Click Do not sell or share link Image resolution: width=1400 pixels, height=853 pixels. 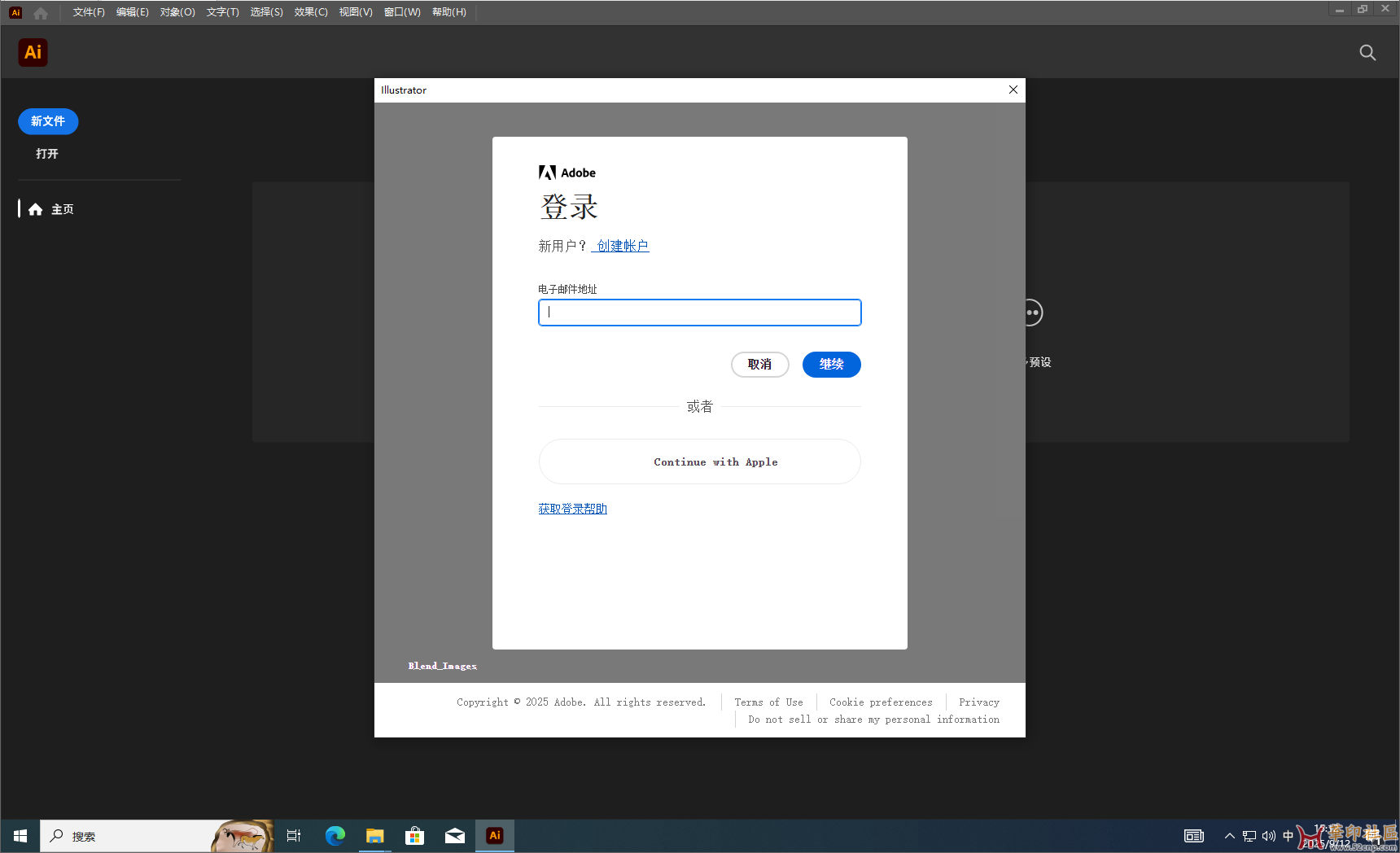[873, 720]
